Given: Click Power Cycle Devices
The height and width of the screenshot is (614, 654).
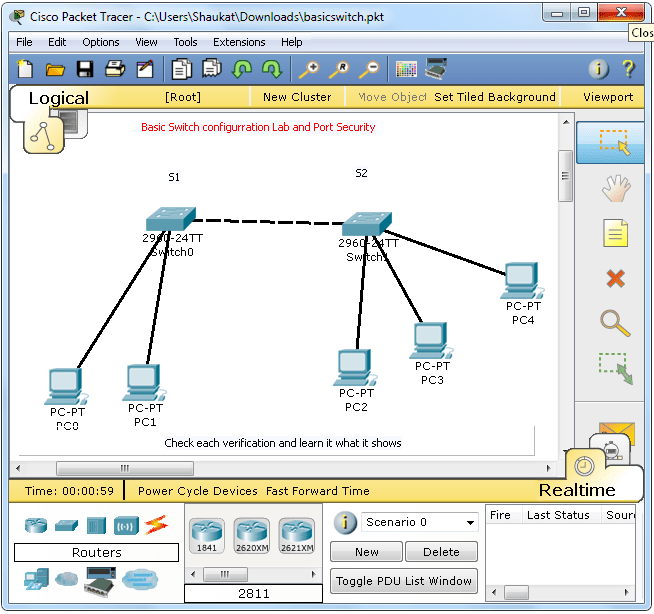Looking at the screenshot, I should click(x=198, y=491).
